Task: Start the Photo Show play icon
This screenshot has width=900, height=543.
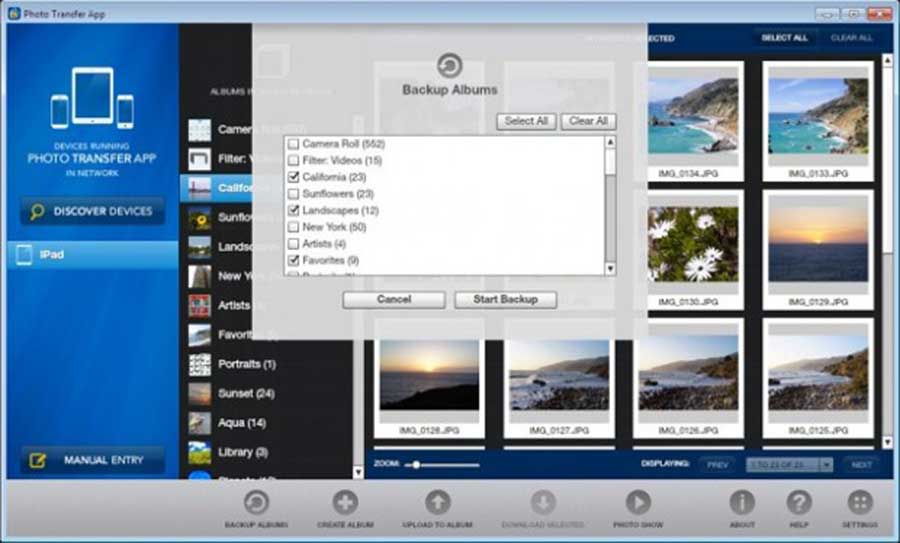Action: (x=638, y=503)
